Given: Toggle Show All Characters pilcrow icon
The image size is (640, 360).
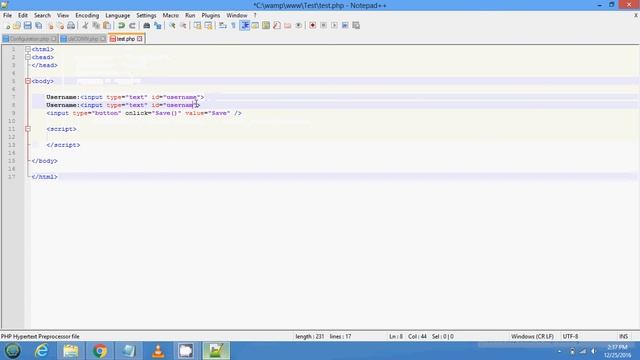Looking at the screenshot, I should point(233,26).
